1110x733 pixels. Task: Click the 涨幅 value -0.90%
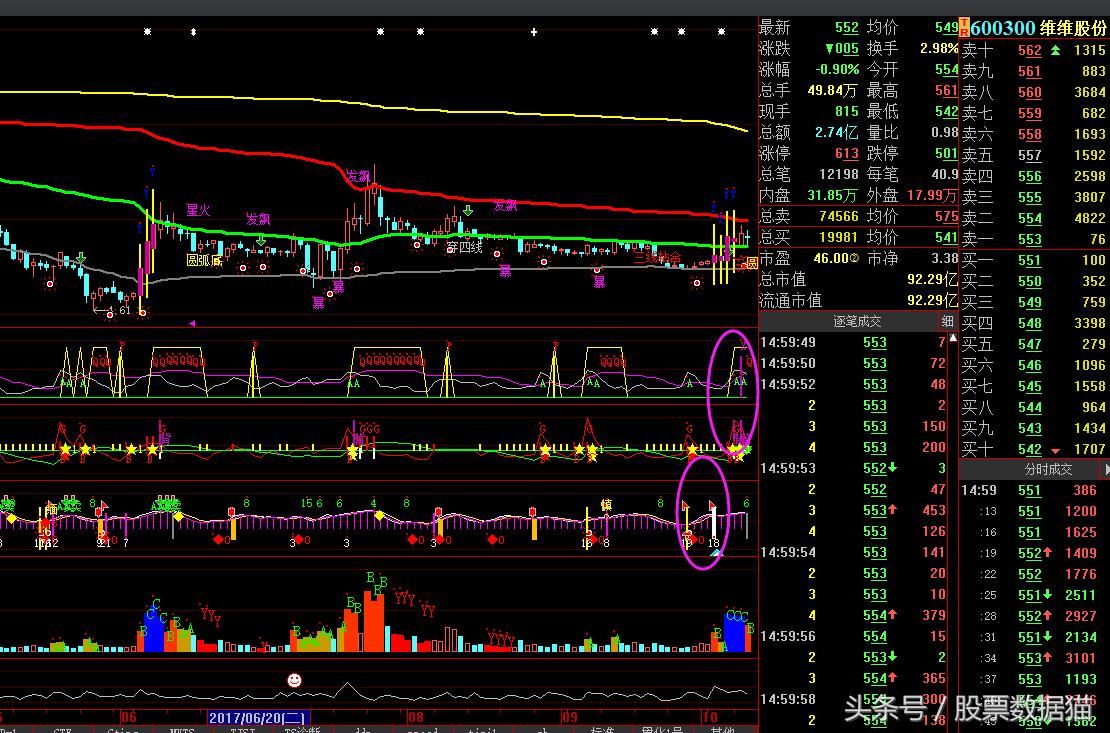837,69
